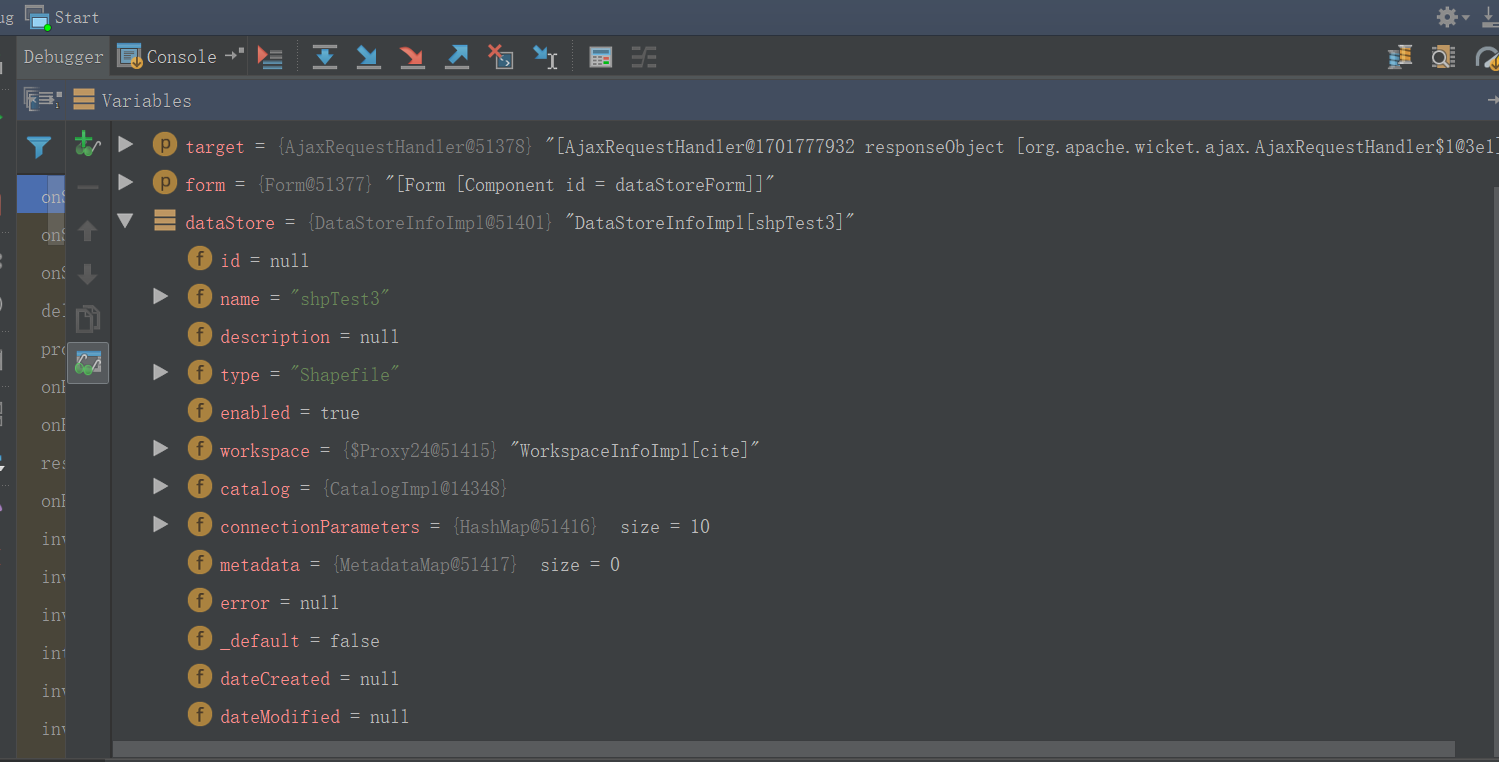Click the Drop Frame icon
1499x762 pixels.
point(500,57)
